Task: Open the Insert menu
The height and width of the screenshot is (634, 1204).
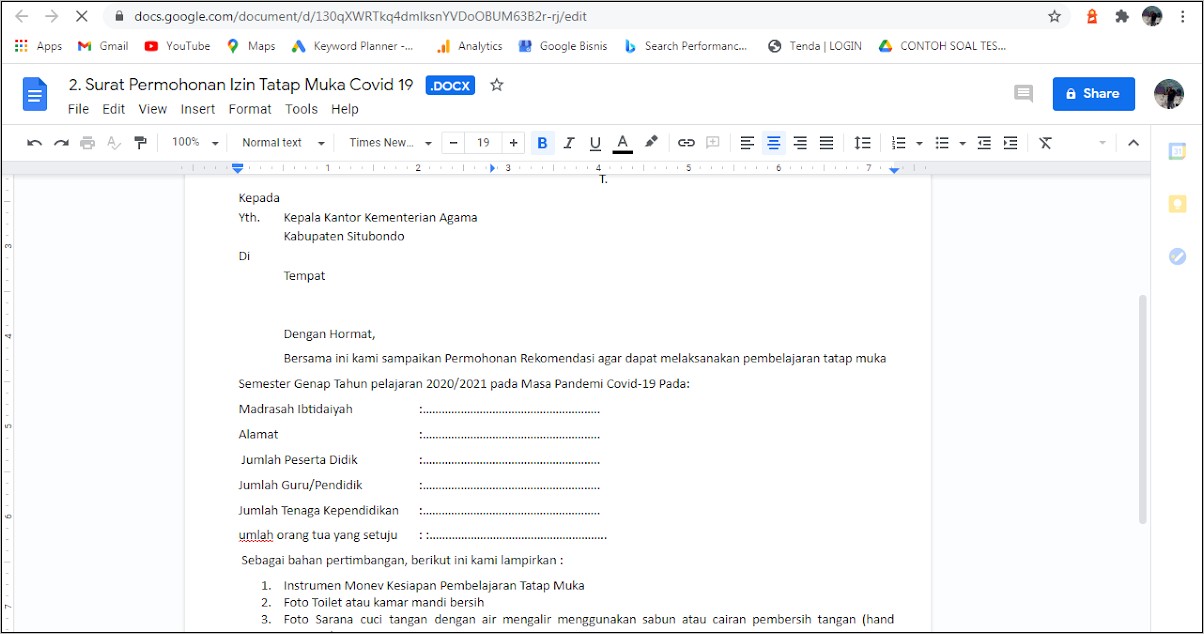Action: 198,109
